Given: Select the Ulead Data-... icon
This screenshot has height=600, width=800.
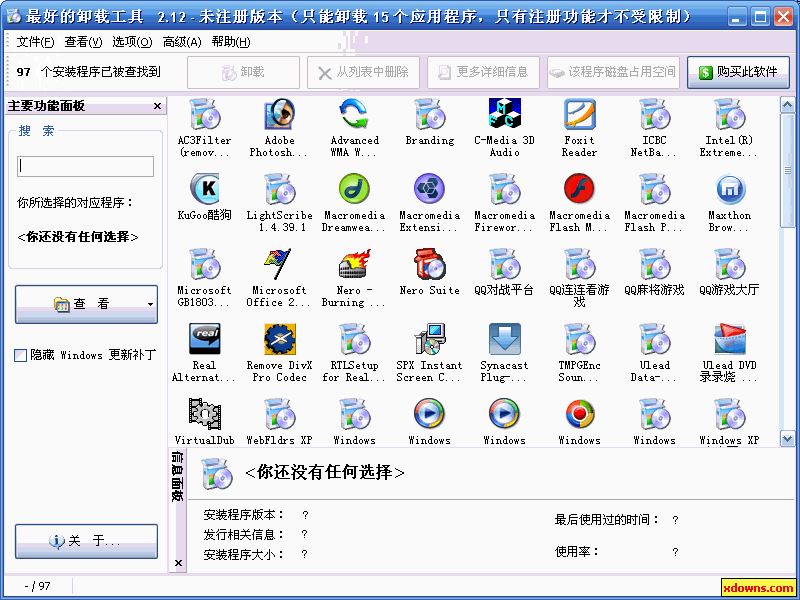Looking at the screenshot, I should (x=655, y=339).
